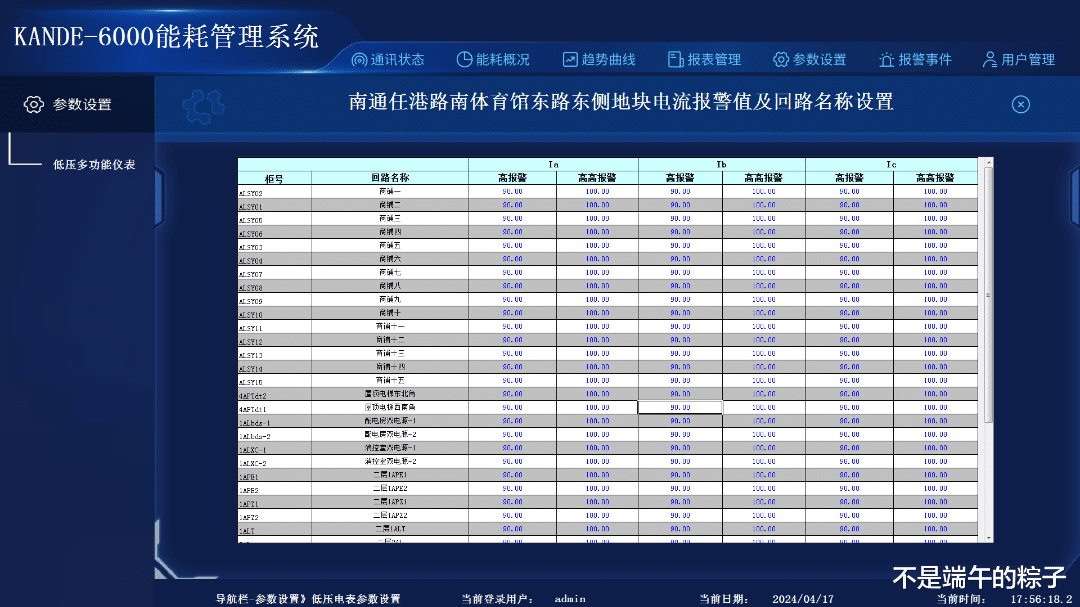Screen dimensions: 1080x607
Task: Select loop name 商铺九
Action: (x=390, y=300)
